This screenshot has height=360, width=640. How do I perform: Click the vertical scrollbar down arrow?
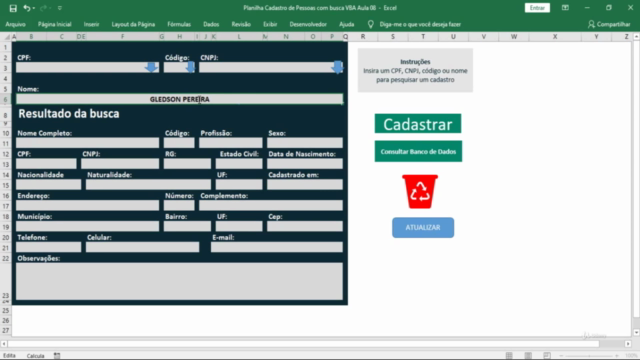pyautogui.click(x=636, y=333)
